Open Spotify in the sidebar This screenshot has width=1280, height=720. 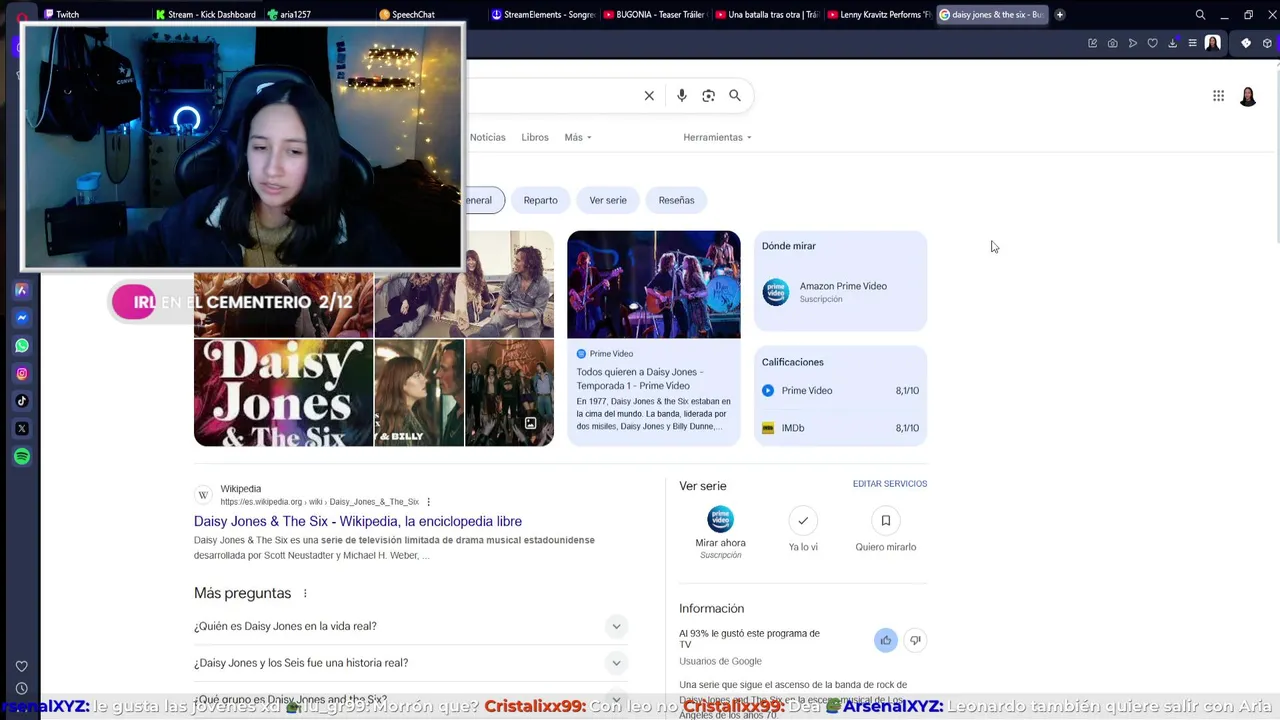click(21, 457)
